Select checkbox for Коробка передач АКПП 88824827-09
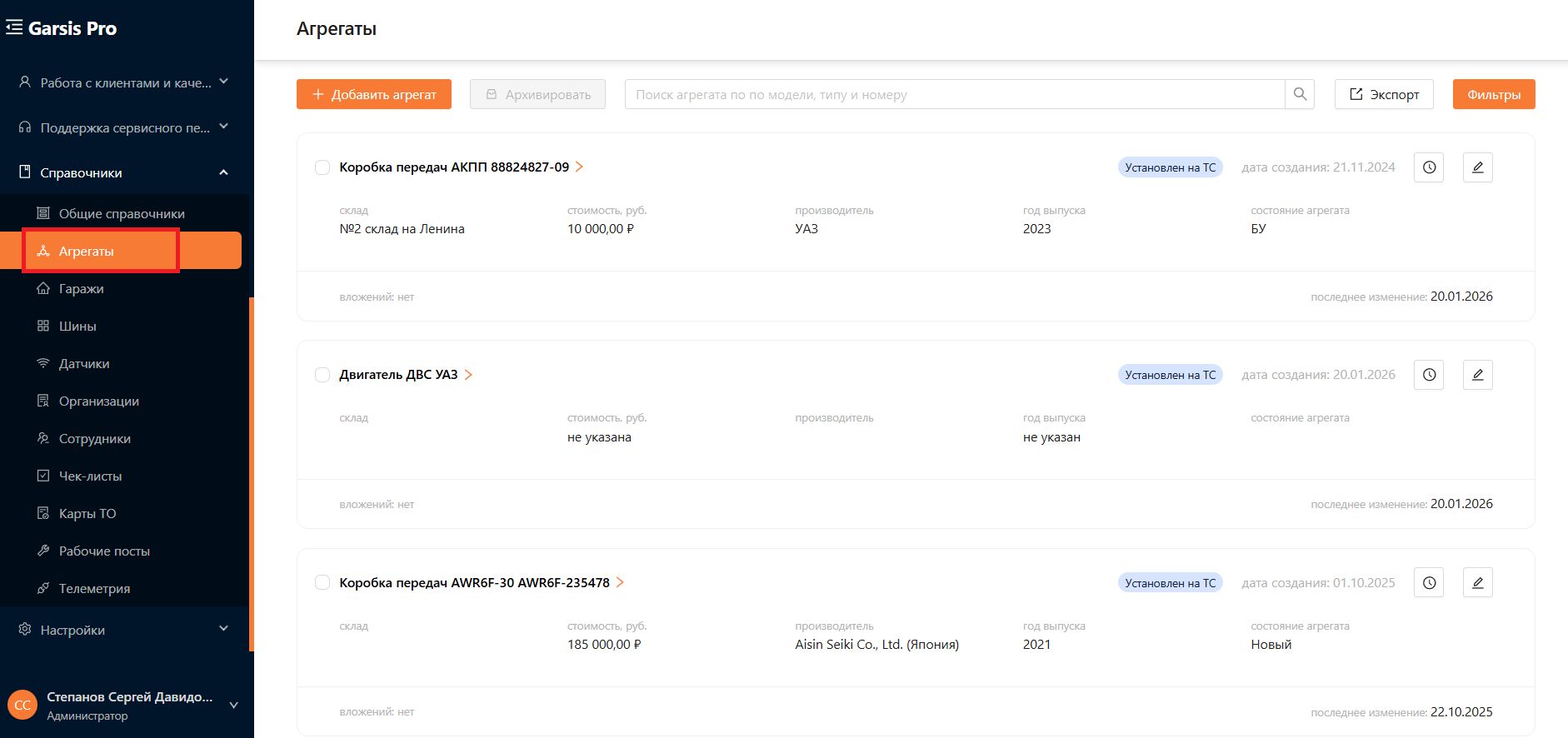Screen dimensions: 1568x738 322,167
